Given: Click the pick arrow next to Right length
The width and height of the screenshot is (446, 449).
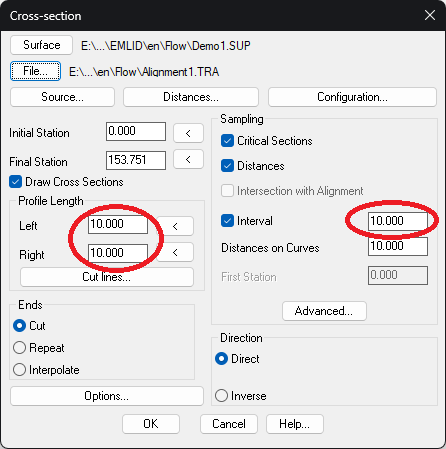Looking at the screenshot, I should (x=175, y=253).
